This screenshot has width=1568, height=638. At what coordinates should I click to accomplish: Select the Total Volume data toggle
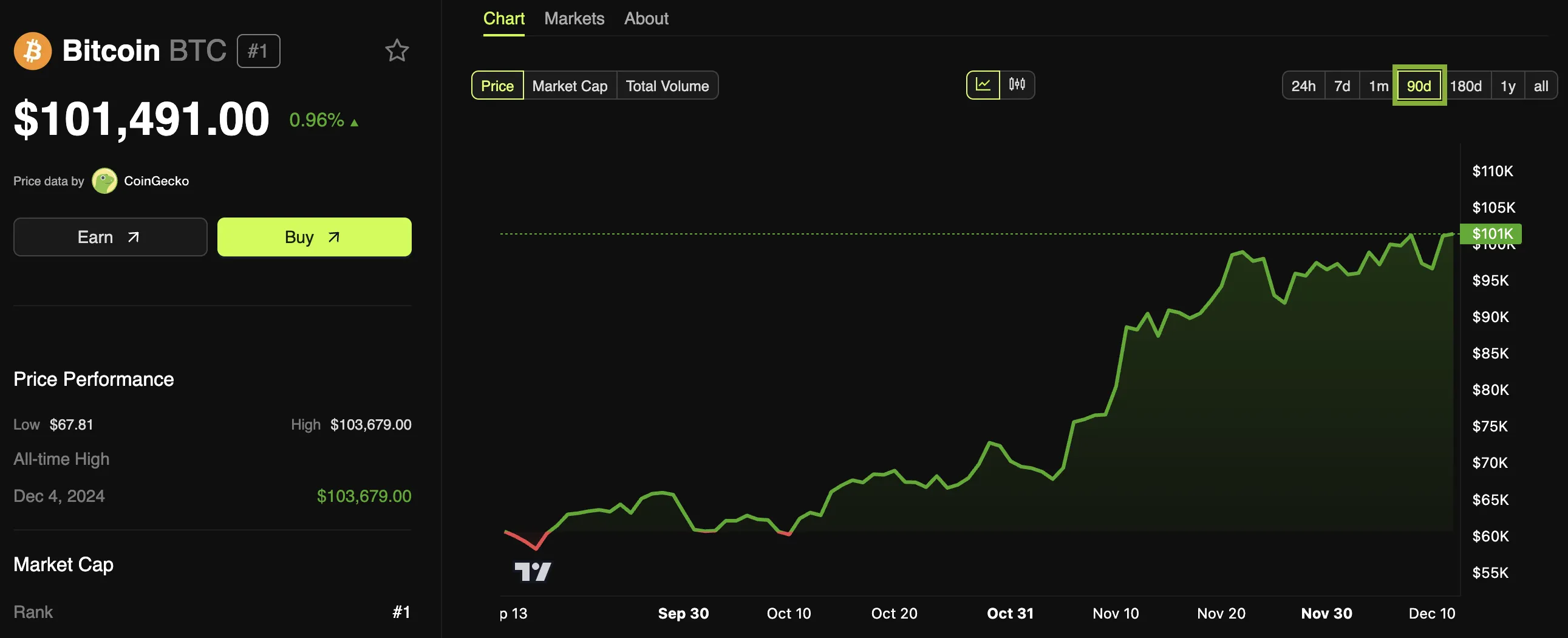tap(667, 85)
